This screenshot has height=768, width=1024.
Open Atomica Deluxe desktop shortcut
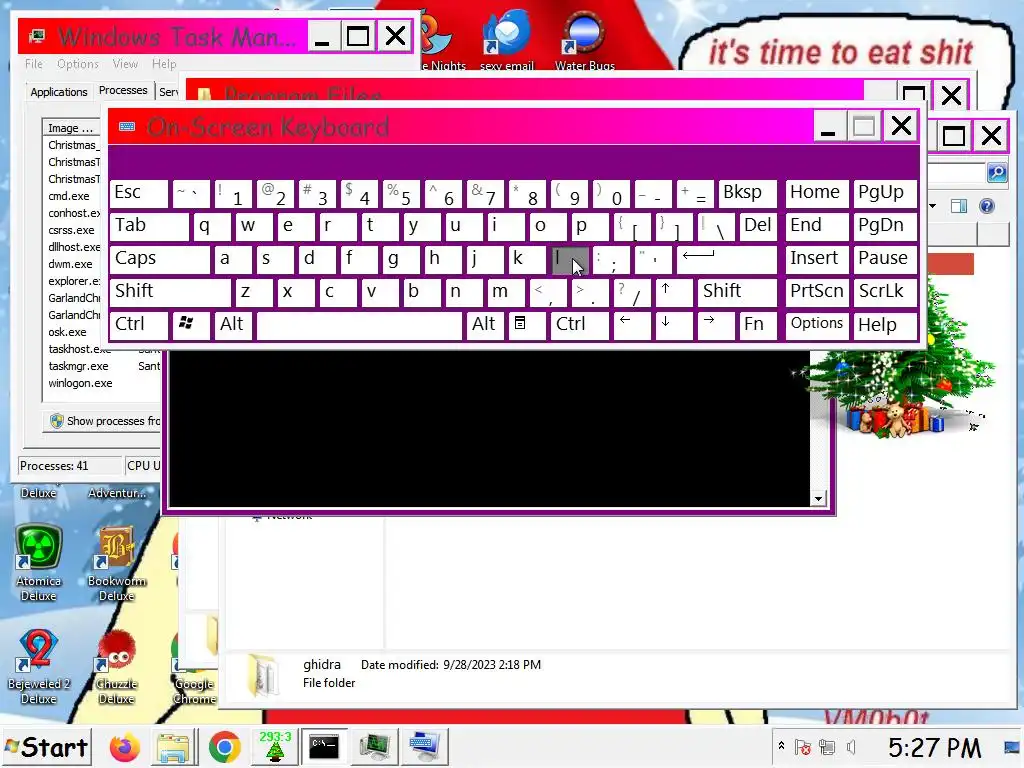[x=39, y=563]
